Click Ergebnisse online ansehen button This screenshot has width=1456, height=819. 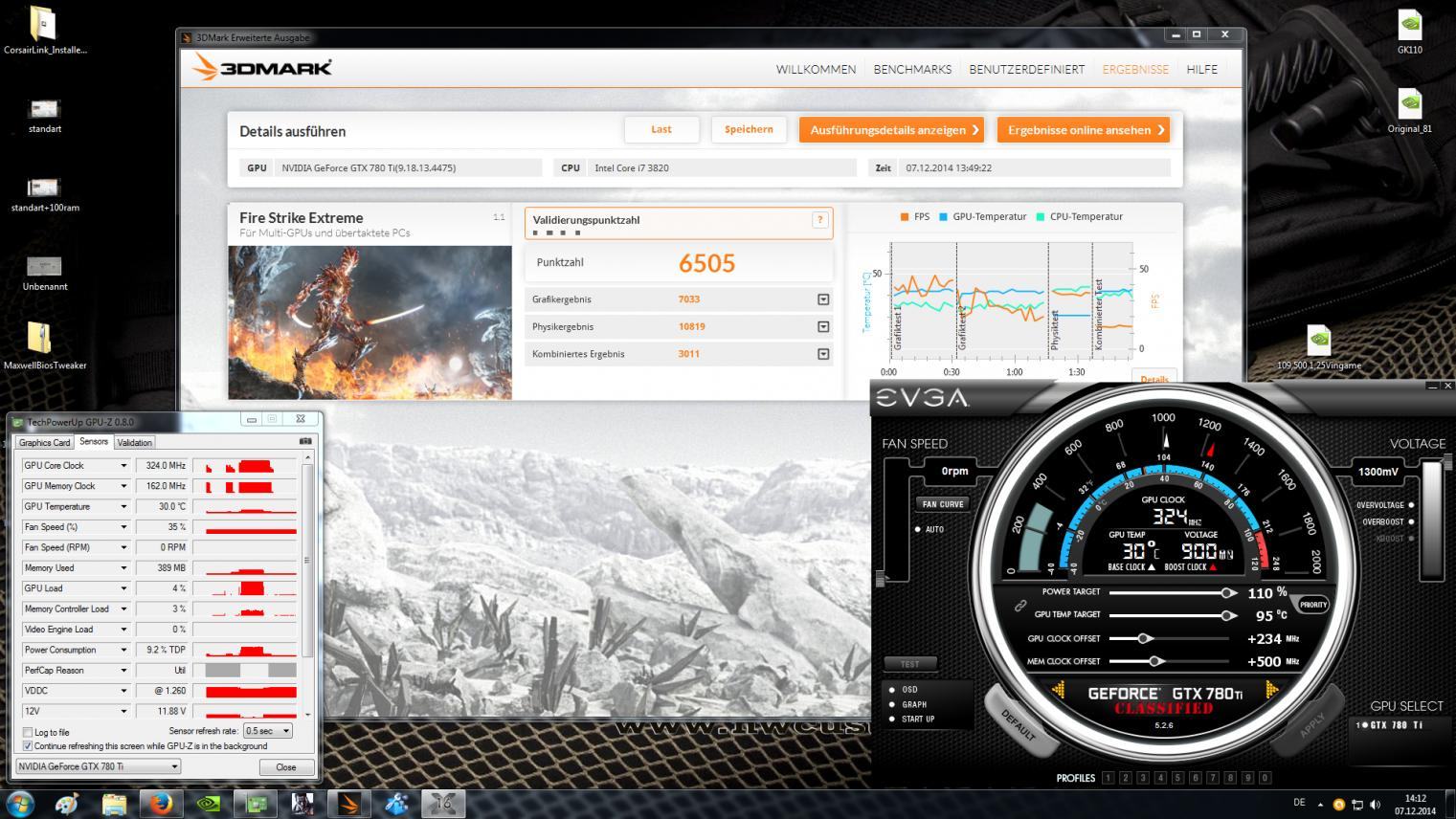(1085, 130)
